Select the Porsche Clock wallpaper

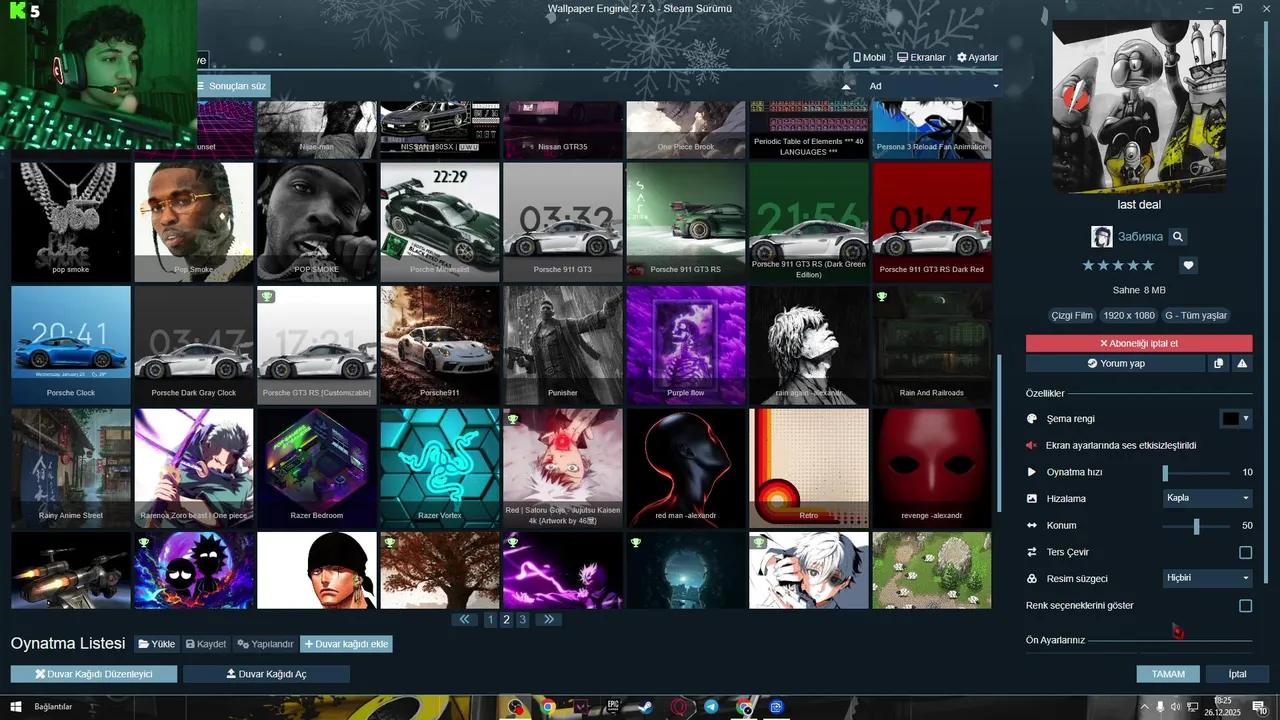[x=71, y=345]
